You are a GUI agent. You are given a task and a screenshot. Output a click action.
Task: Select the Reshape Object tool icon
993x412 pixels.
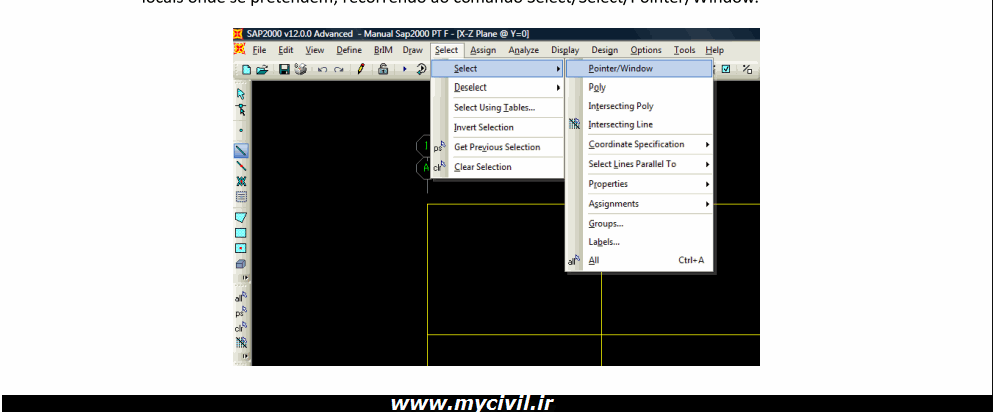click(241, 109)
